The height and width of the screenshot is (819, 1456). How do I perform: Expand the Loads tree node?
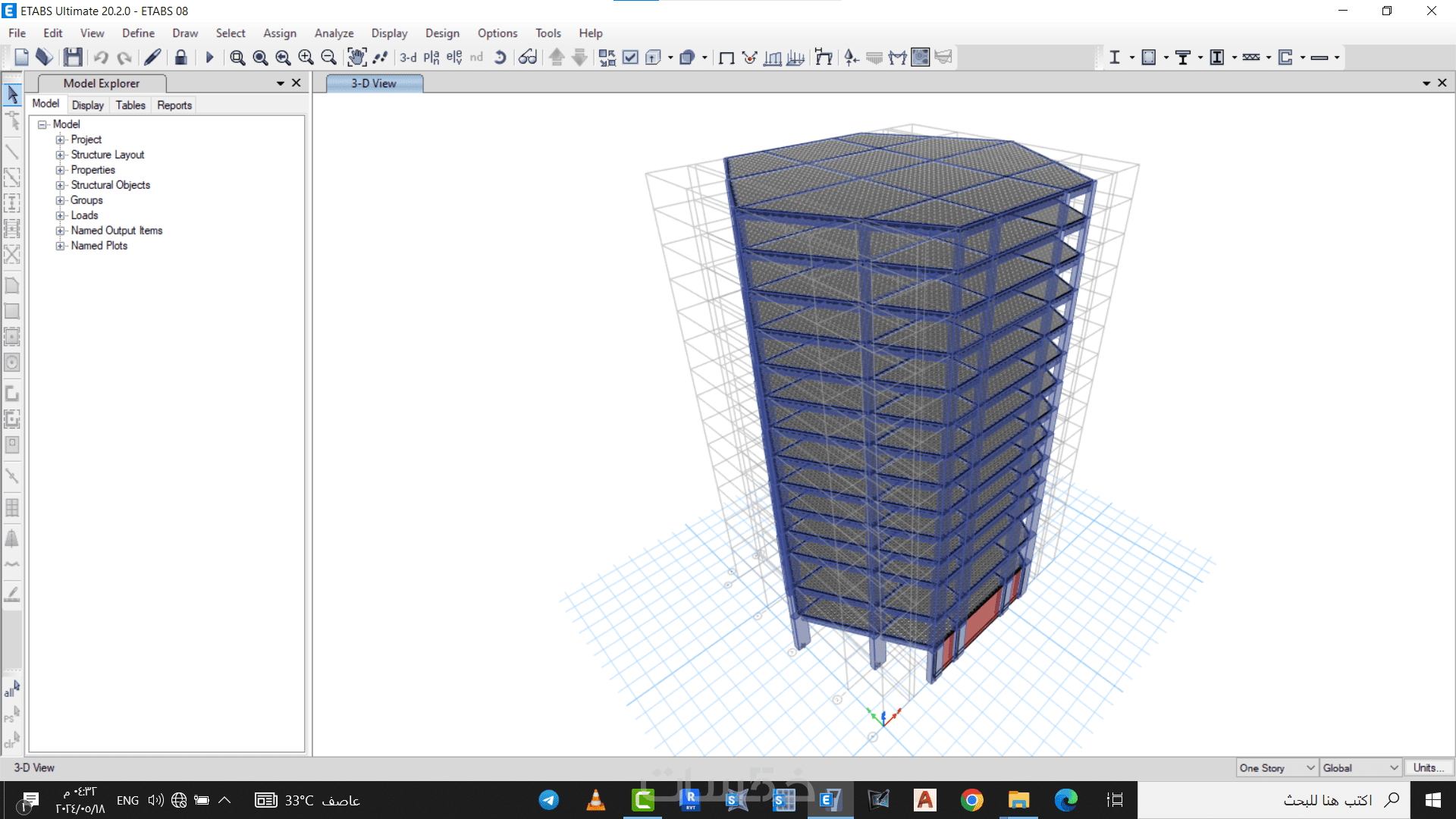click(60, 215)
